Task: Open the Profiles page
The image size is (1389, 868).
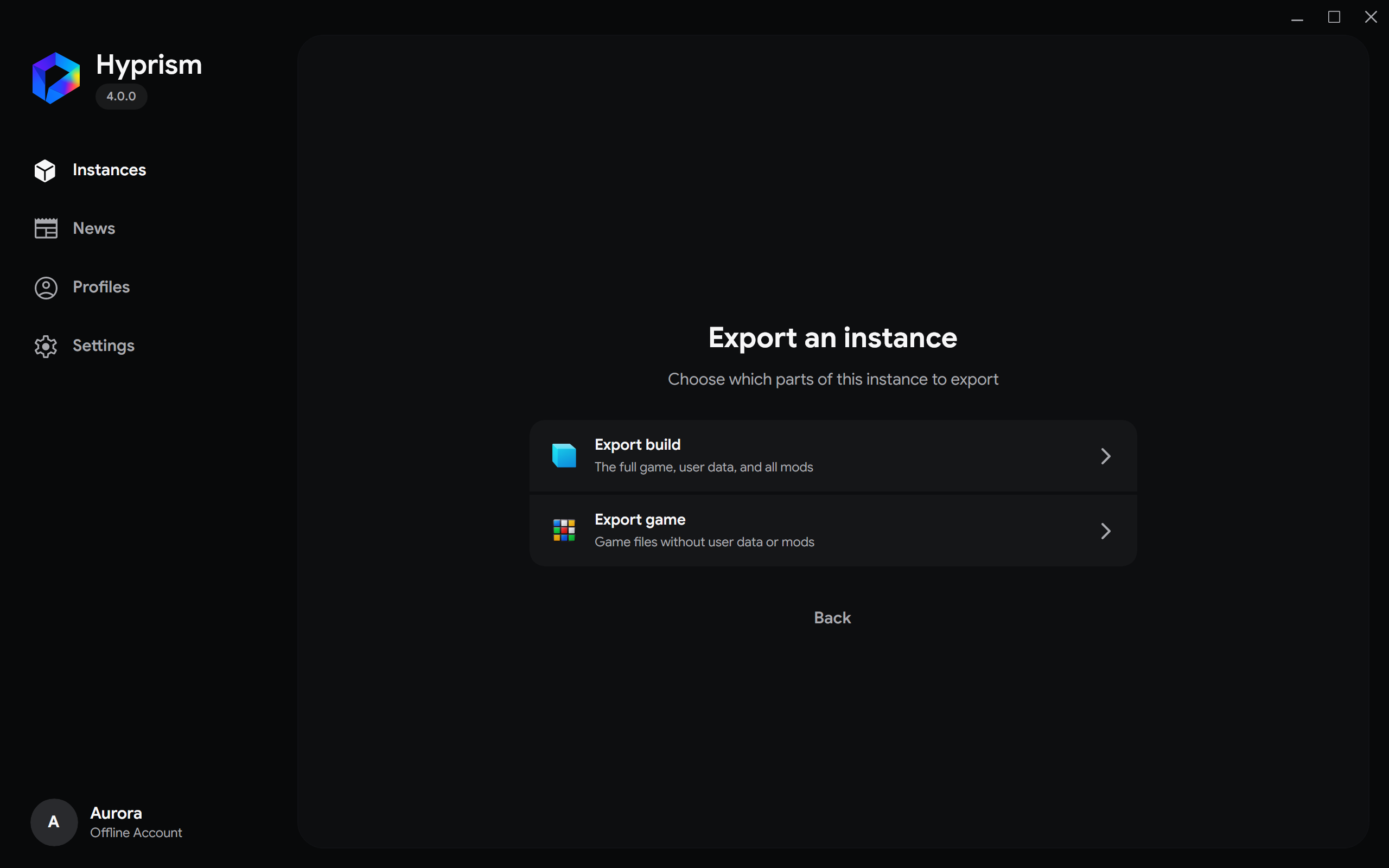Action: point(101,287)
